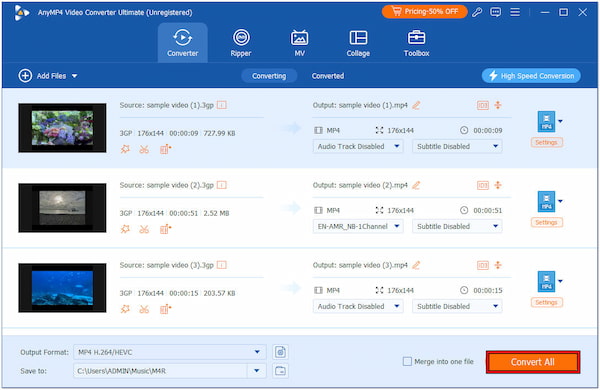This screenshot has height=390, width=600.
Task: Open the register key icon
Action: point(477,12)
